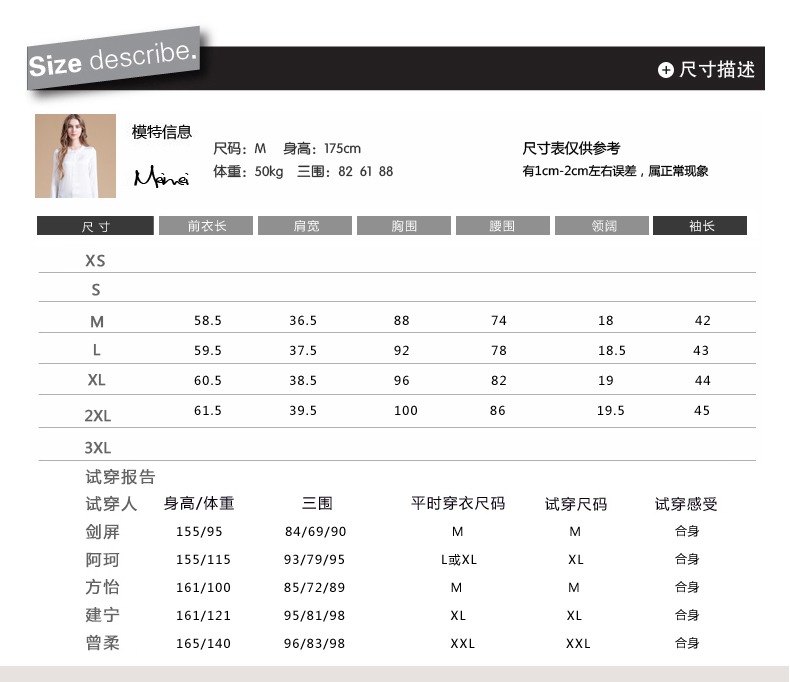This screenshot has height=682, width=790.
Task: Open the model photo thumbnail
Action: click(x=75, y=156)
